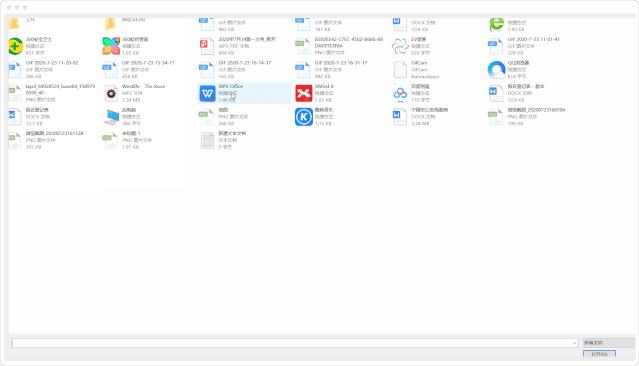Select the red XMind 8 shortcut
Viewport: 639px width, 366px height.
(304, 93)
